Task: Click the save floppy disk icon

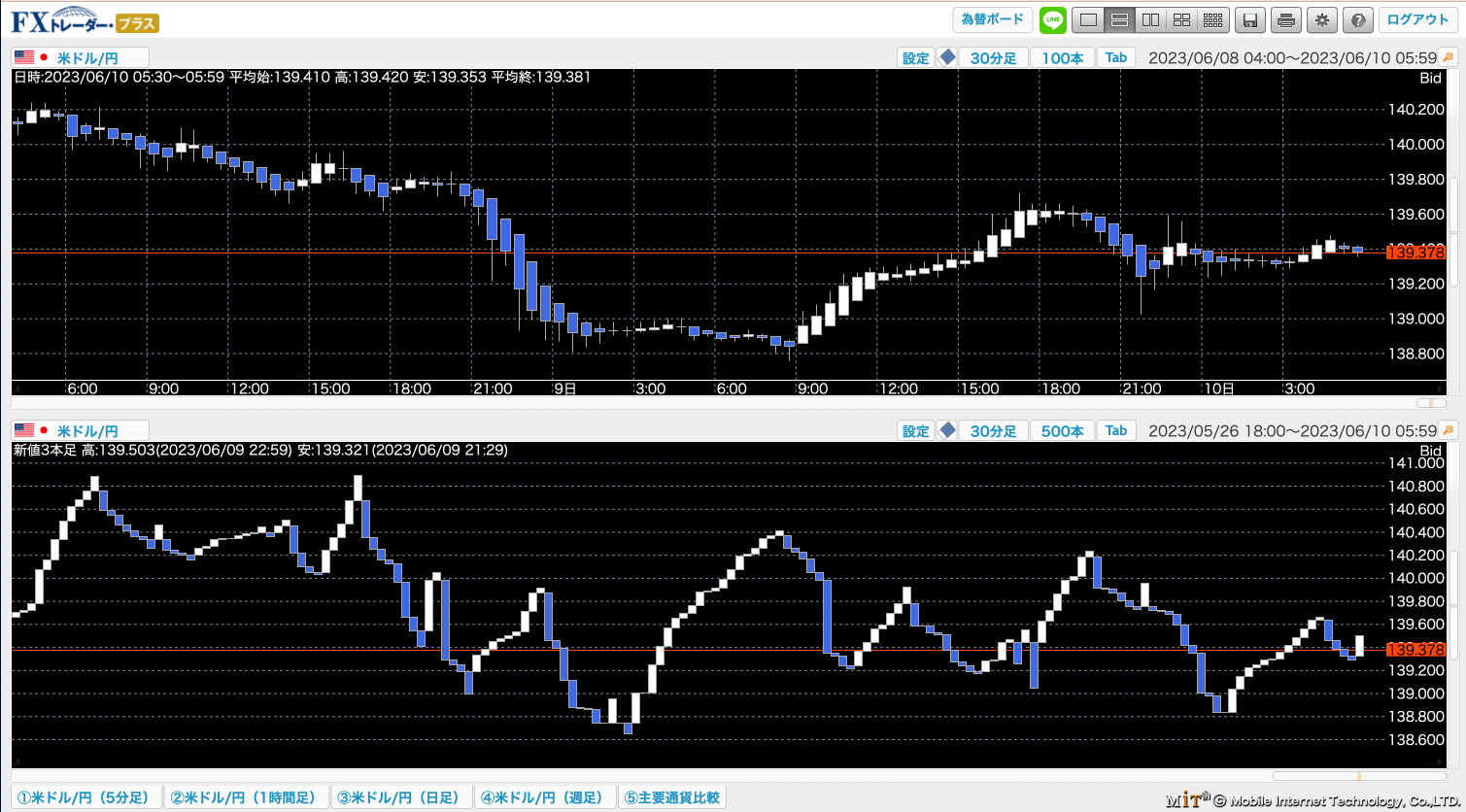Action: coord(1251,20)
